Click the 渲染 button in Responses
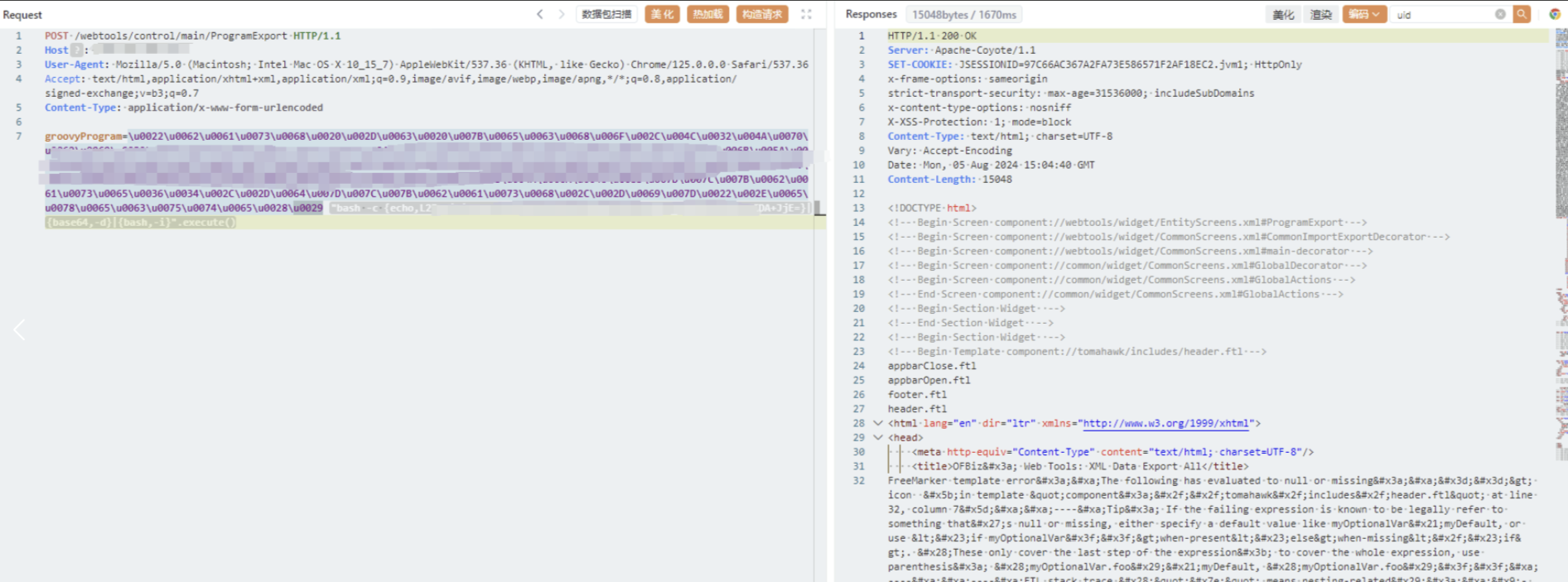Viewport: 1568px width, 582px height. coord(1321,14)
